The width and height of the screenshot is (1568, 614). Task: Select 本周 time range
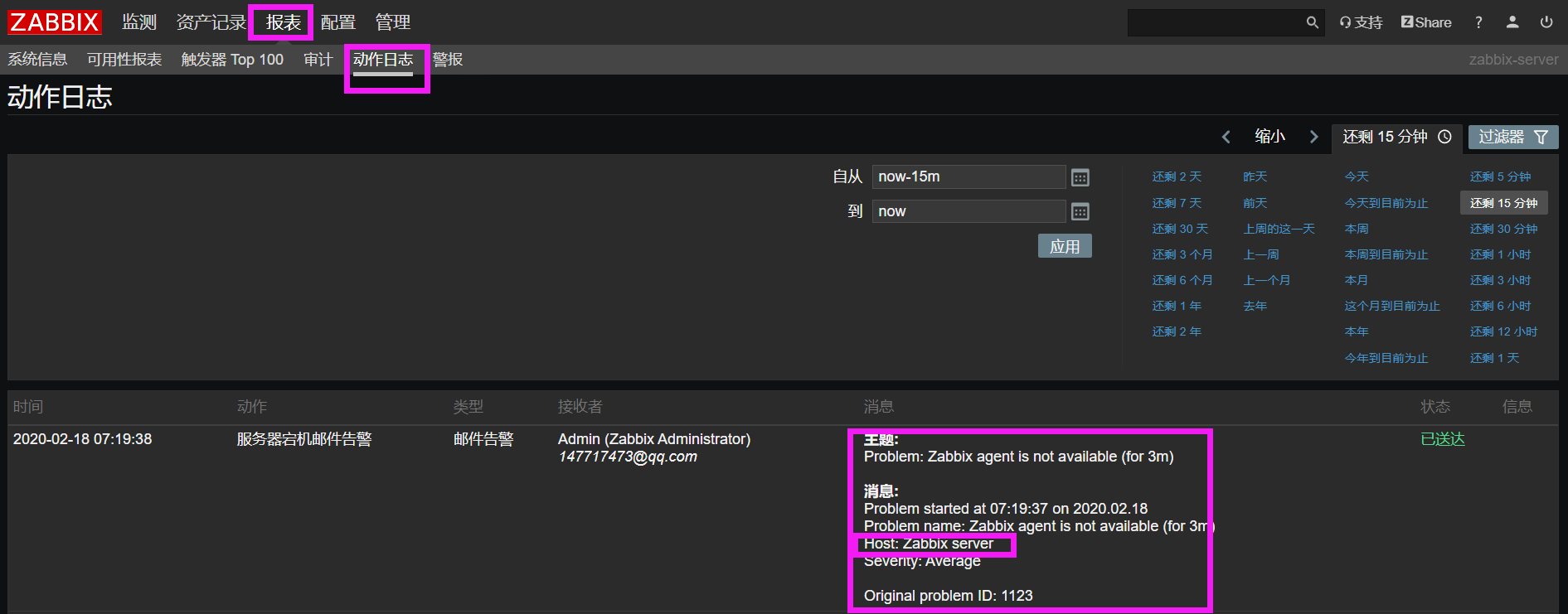[1357, 229]
